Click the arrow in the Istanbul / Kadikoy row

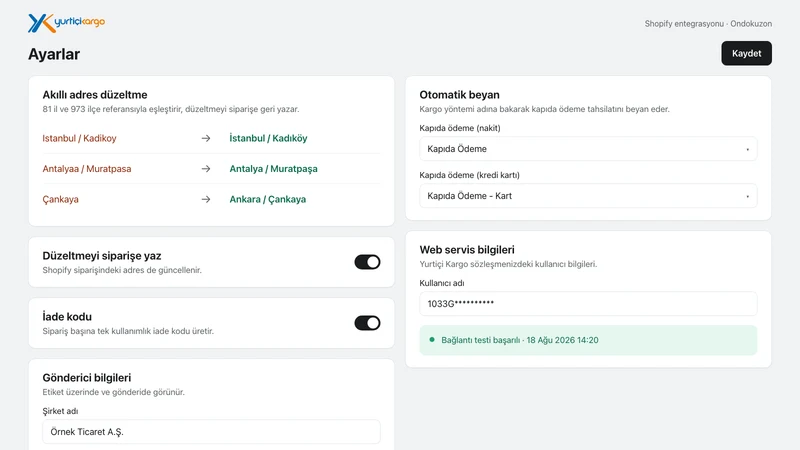[206, 138]
